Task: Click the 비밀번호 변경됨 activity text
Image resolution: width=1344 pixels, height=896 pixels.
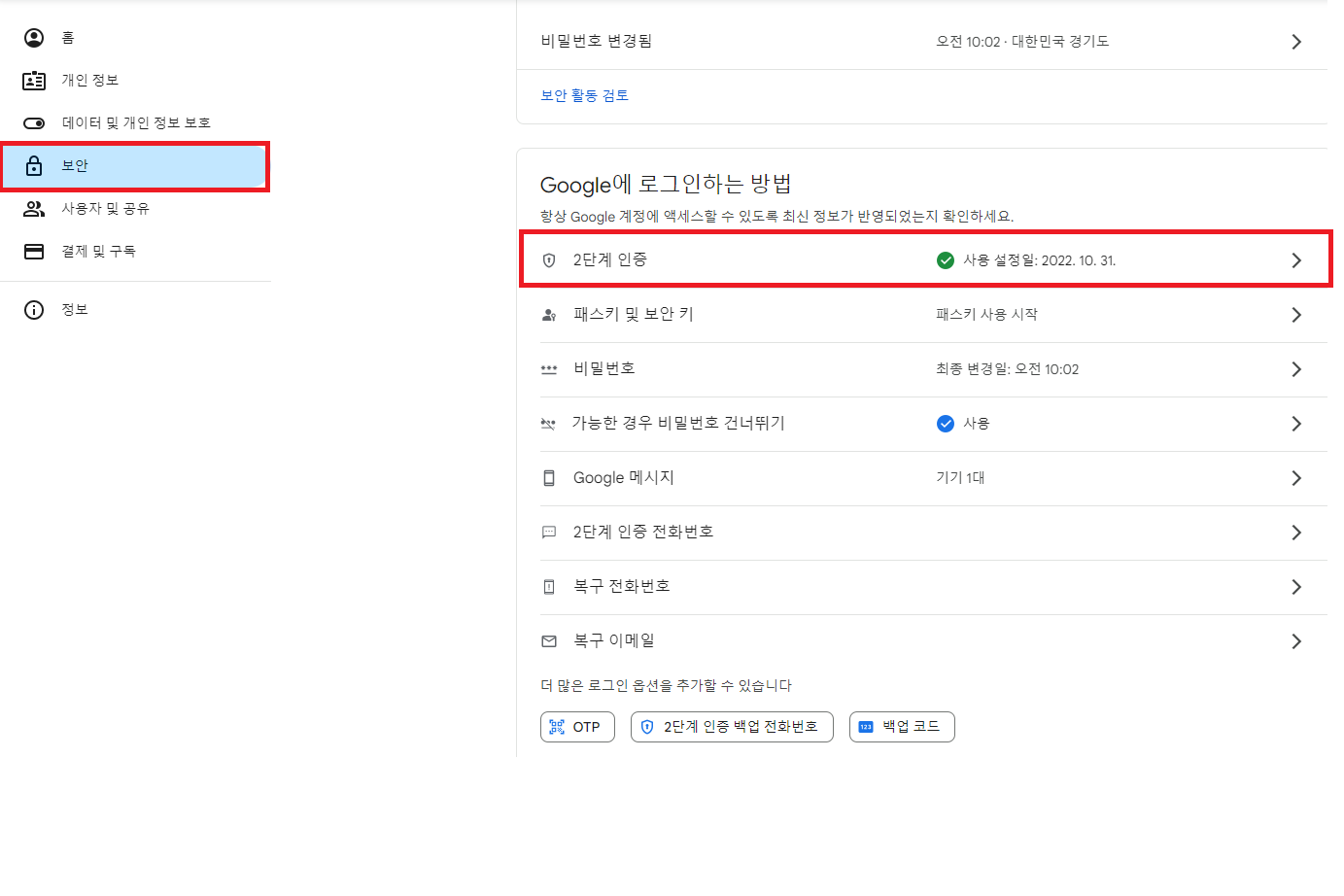Action: tap(596, 41)
